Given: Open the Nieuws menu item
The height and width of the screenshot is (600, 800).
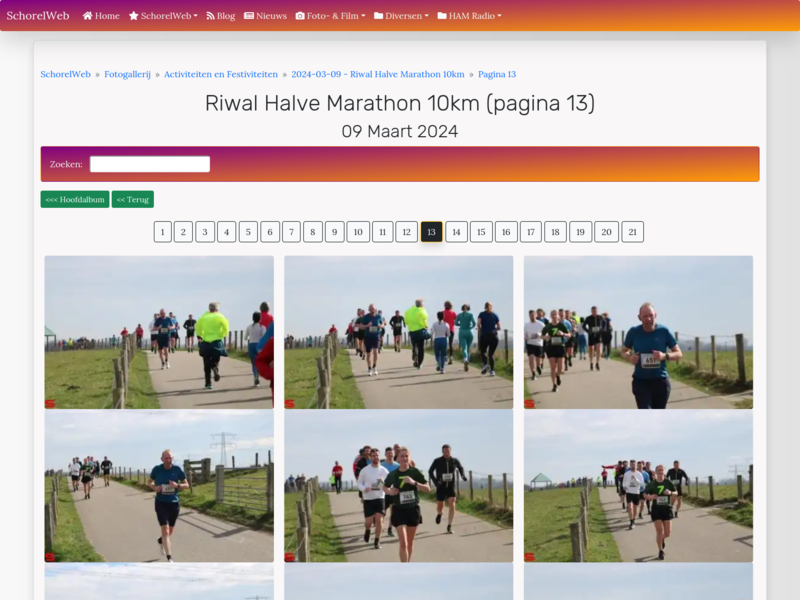Looking at the screenshot, I should click(265, 16).
